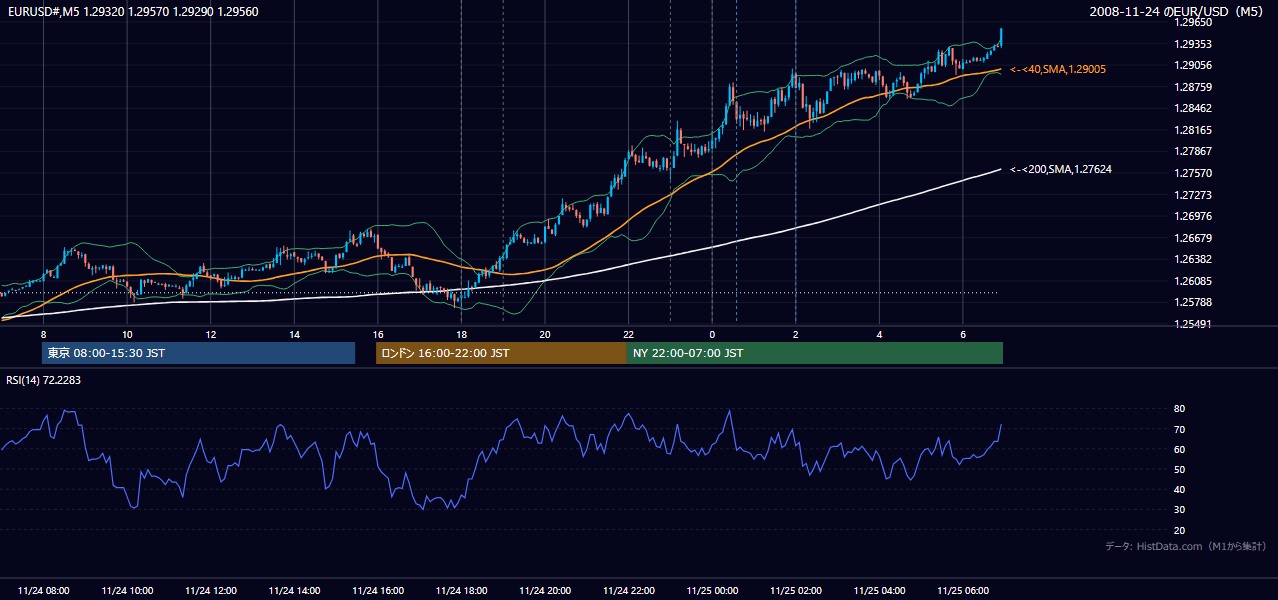Click the NY 22:00-07:00 JST session bar
The height and width of the screenshot is (600, 1278).
[815, 353]
